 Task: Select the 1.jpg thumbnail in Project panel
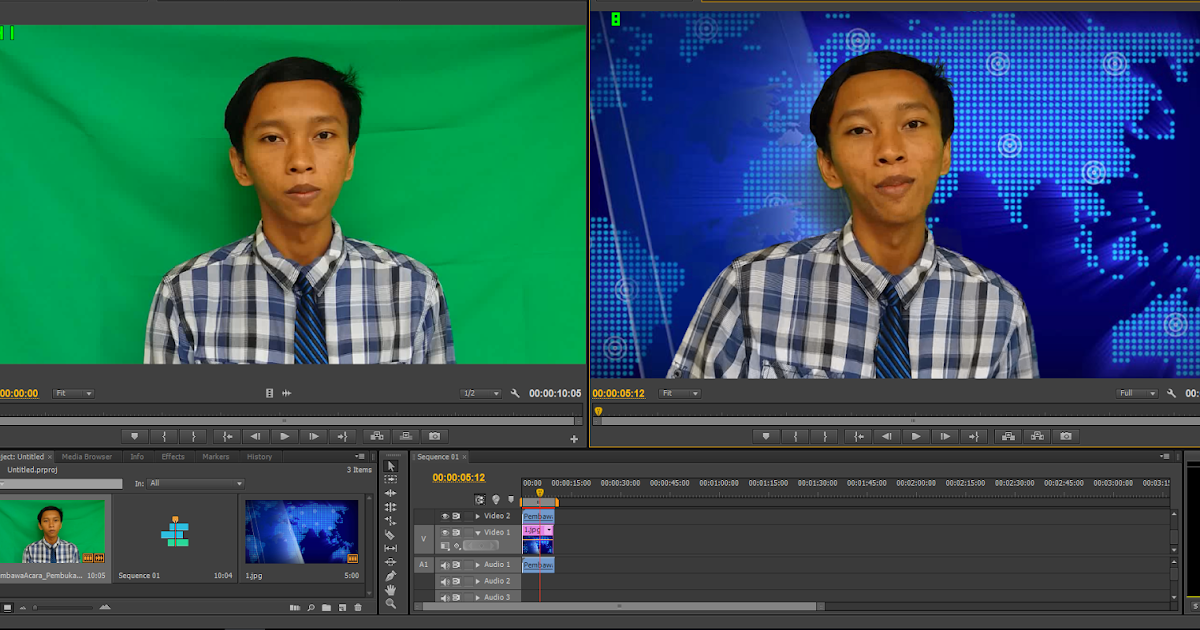[x=301, y=532]
